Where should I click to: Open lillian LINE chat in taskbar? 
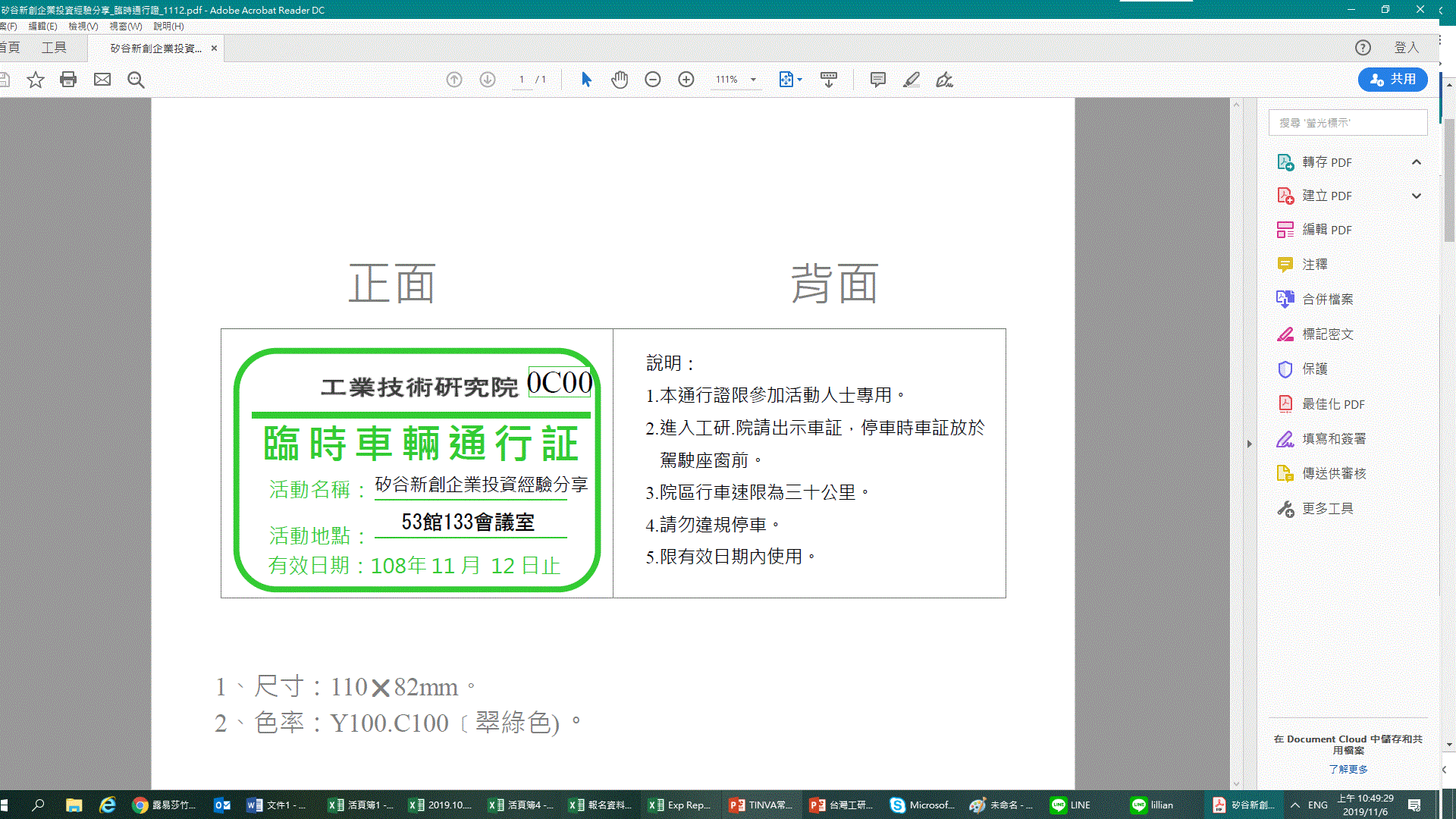(1153, 805)
